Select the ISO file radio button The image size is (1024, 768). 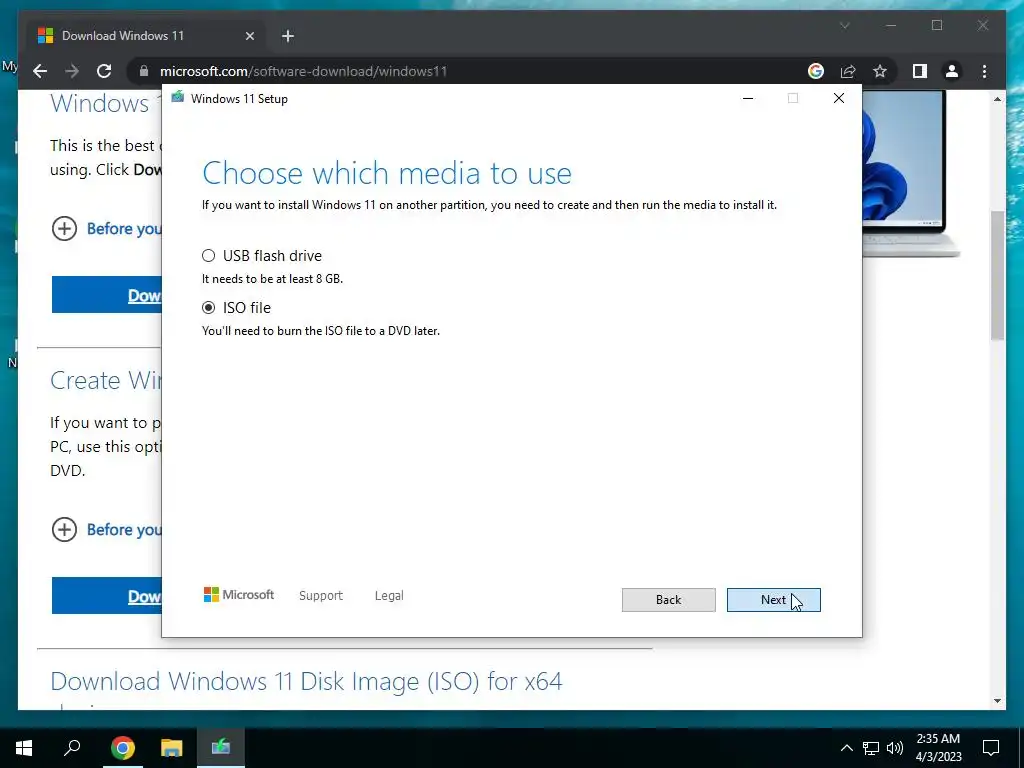pos(208,308)
